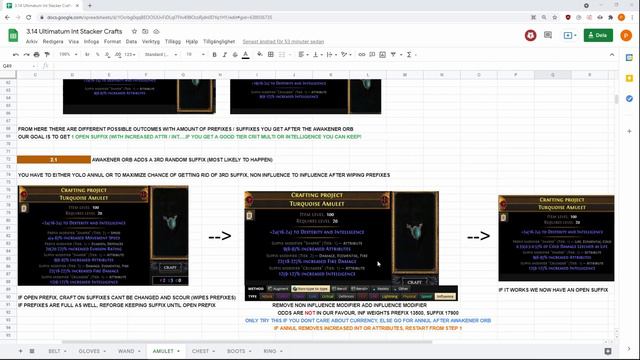Click the green Dela share button
Image resolution: width=640 pixels, height=360 pixels.
598,35
